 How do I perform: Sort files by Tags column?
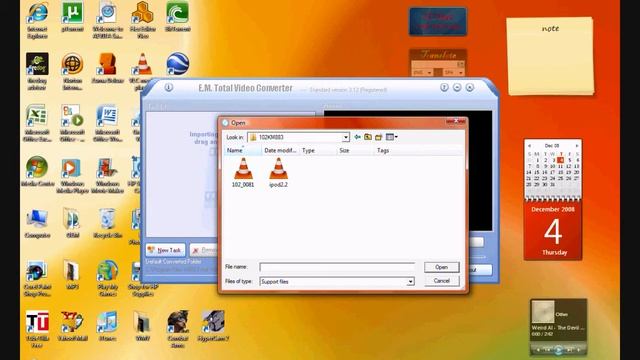[x=418, y=151]
